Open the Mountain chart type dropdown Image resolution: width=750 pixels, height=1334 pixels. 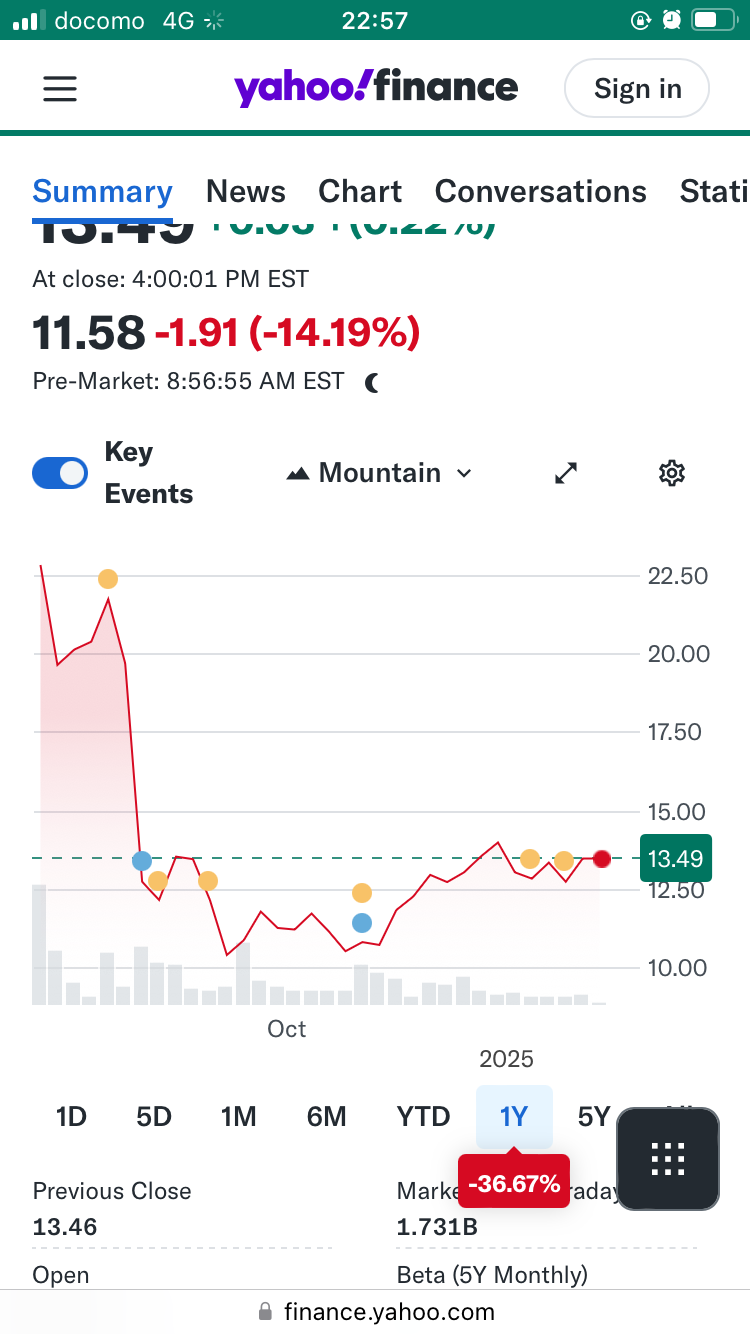coord(380,473)
